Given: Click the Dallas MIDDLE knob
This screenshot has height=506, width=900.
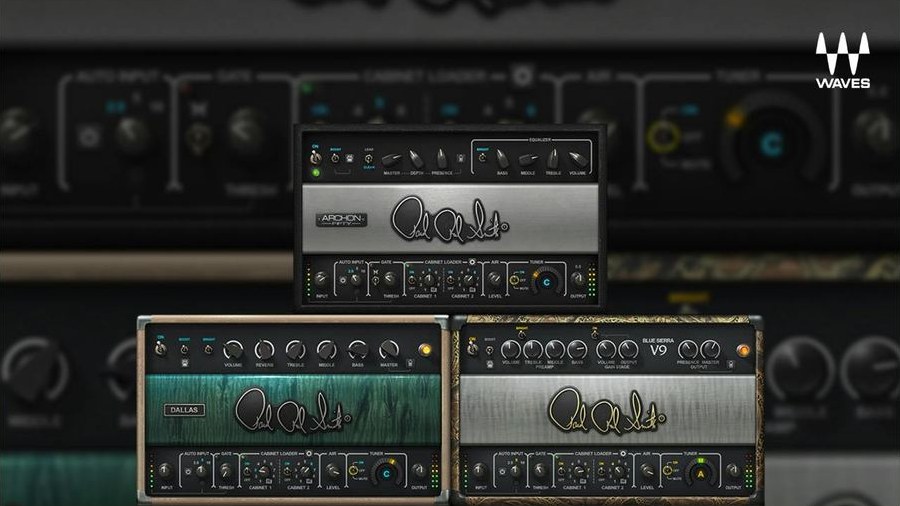Looking at the screenshot, I should (327, 350).
